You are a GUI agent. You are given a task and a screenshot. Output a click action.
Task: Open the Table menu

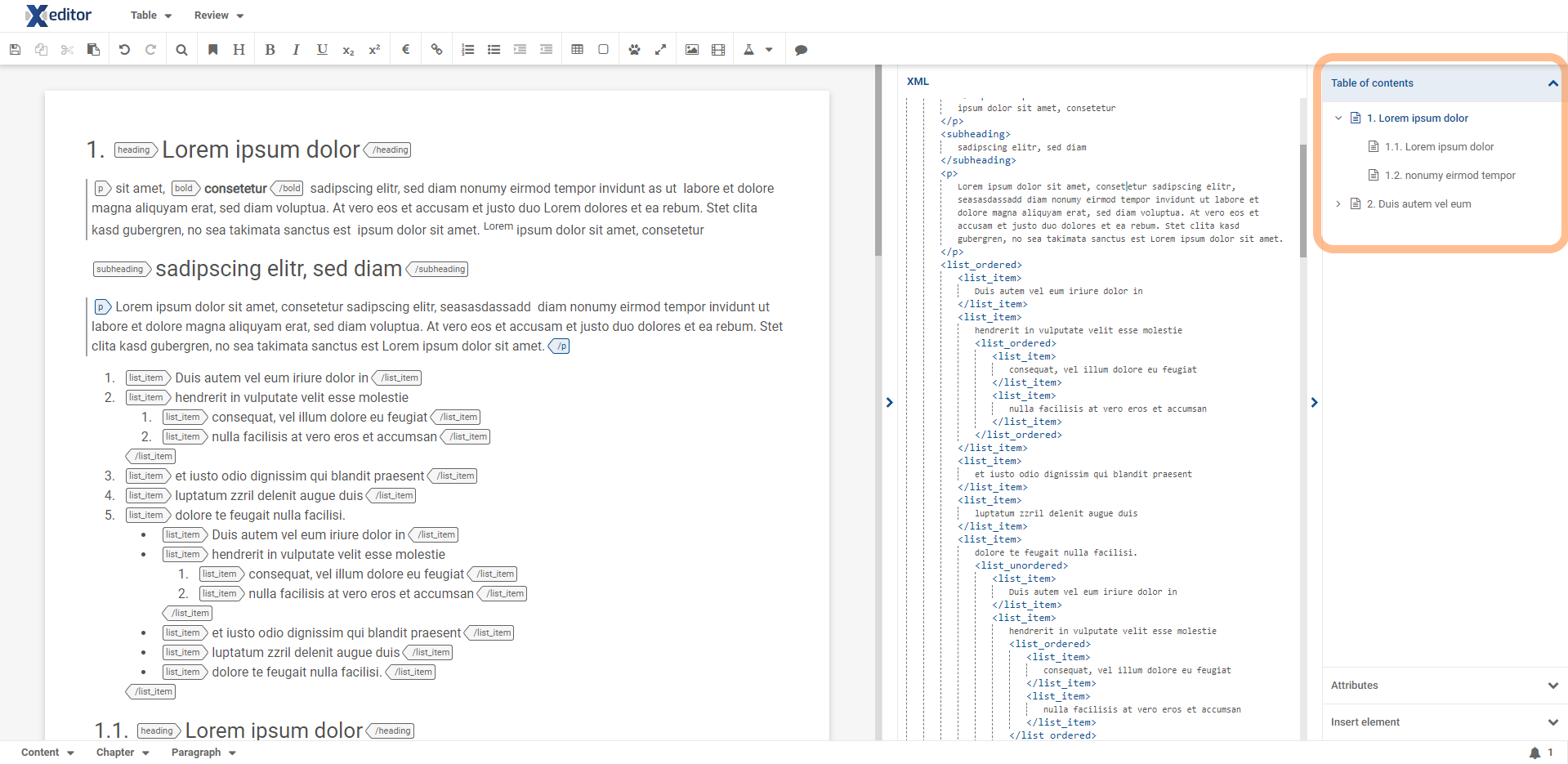151,16
